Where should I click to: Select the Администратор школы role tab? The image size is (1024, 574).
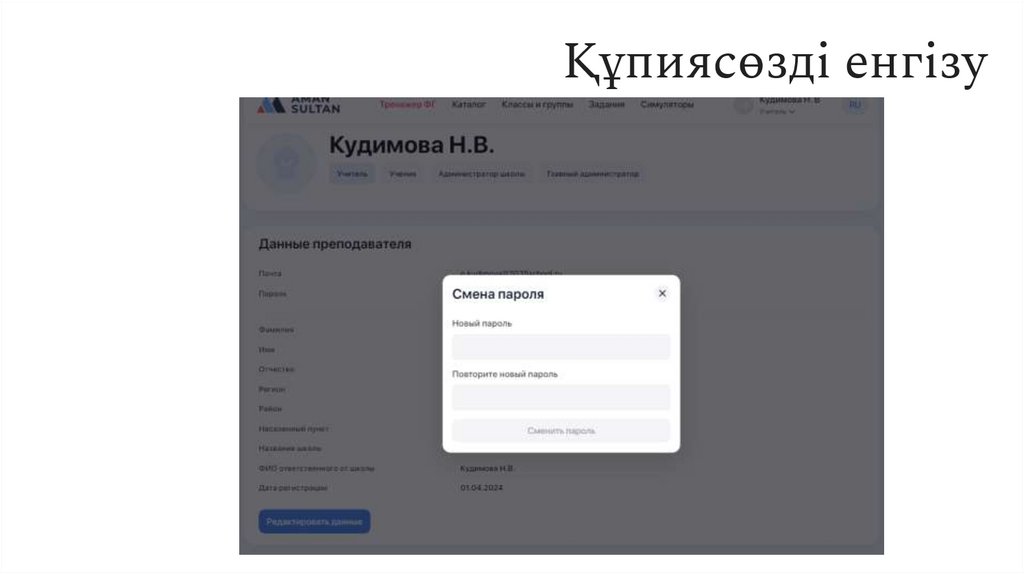click(481, 174)
